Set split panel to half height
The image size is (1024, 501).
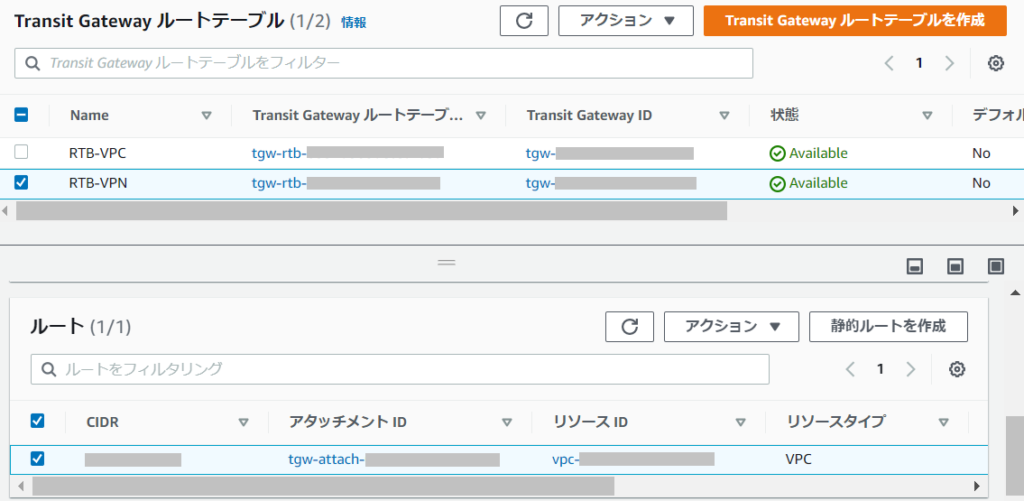(x=955, y=266)
